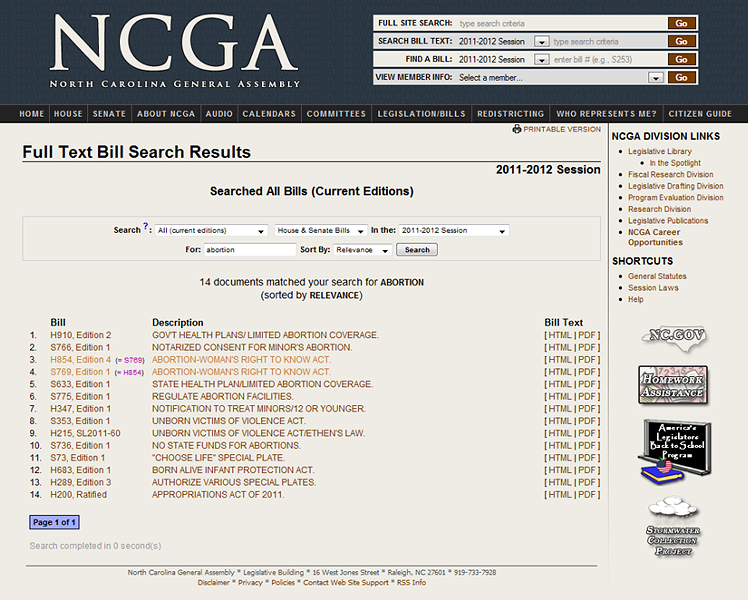Click the enter bill number field
Screen dimensions: 748x600
608,60
